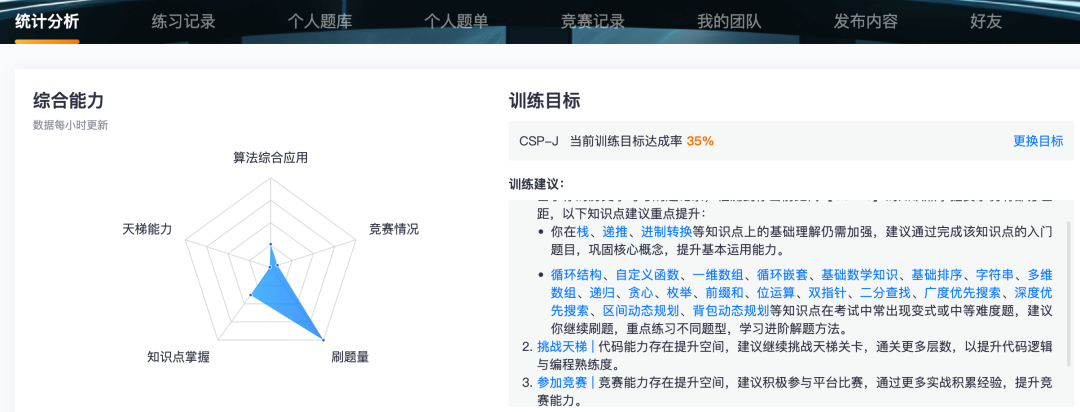Screen dimensions: 1080x412
Task: Go to the 个人题单 tab
Action: tap(456, 21)
